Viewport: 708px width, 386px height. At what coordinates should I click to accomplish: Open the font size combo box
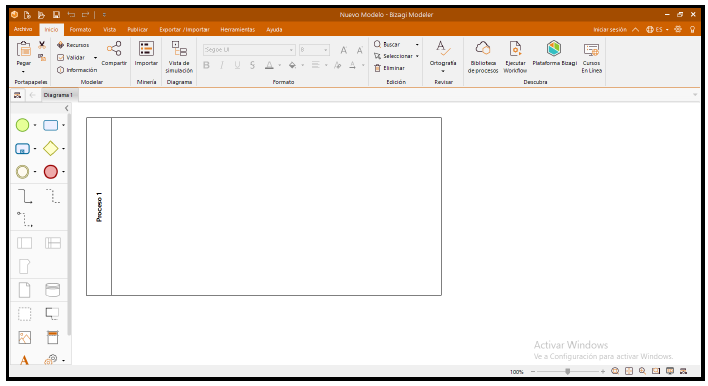[x=314, y=50]
